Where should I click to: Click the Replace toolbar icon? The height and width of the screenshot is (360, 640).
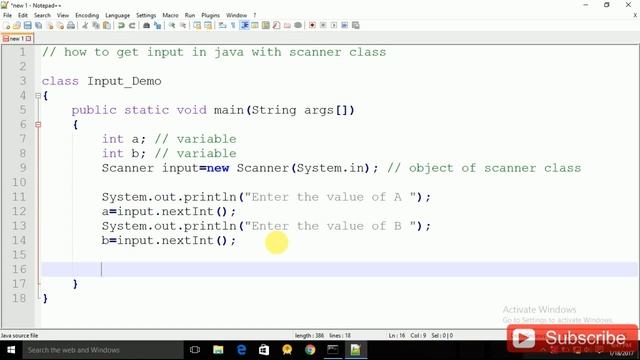[x=157, y=25]
